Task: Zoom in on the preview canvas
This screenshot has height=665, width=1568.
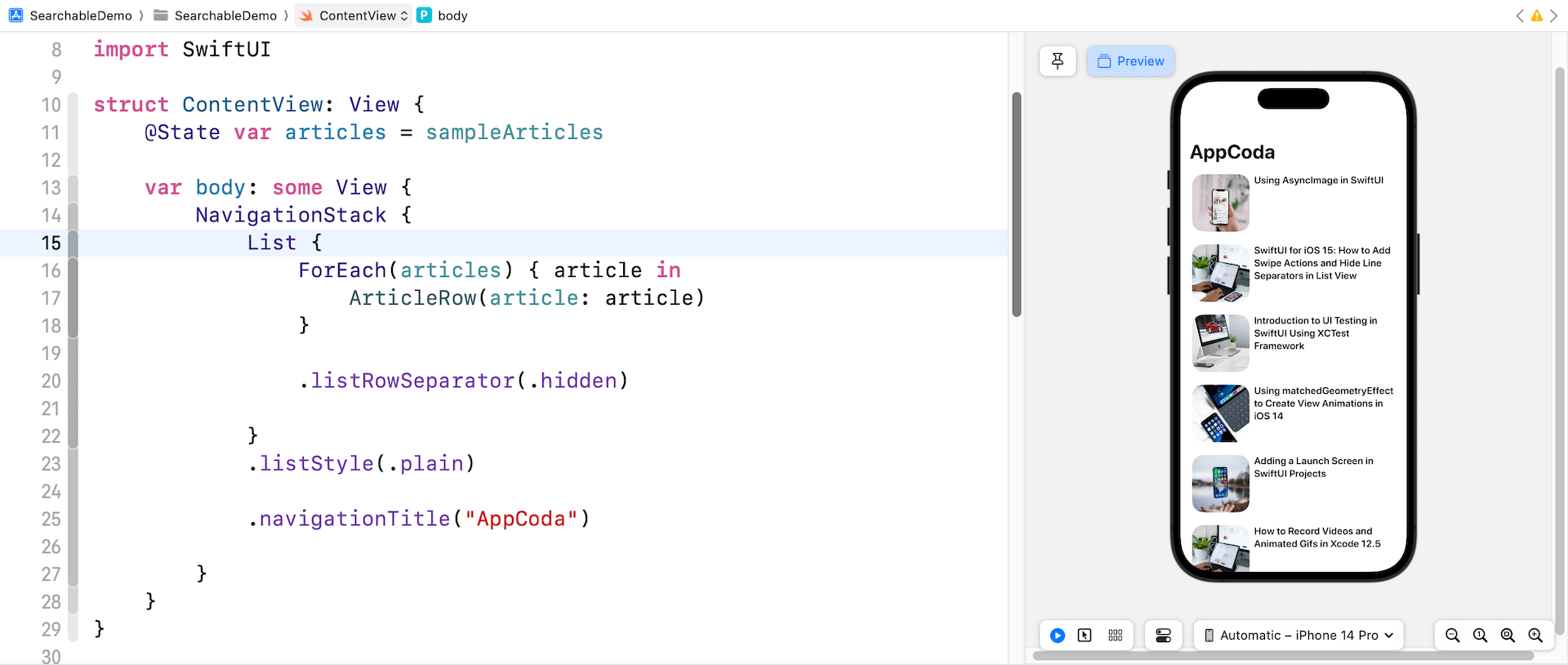Action: 1535,636
